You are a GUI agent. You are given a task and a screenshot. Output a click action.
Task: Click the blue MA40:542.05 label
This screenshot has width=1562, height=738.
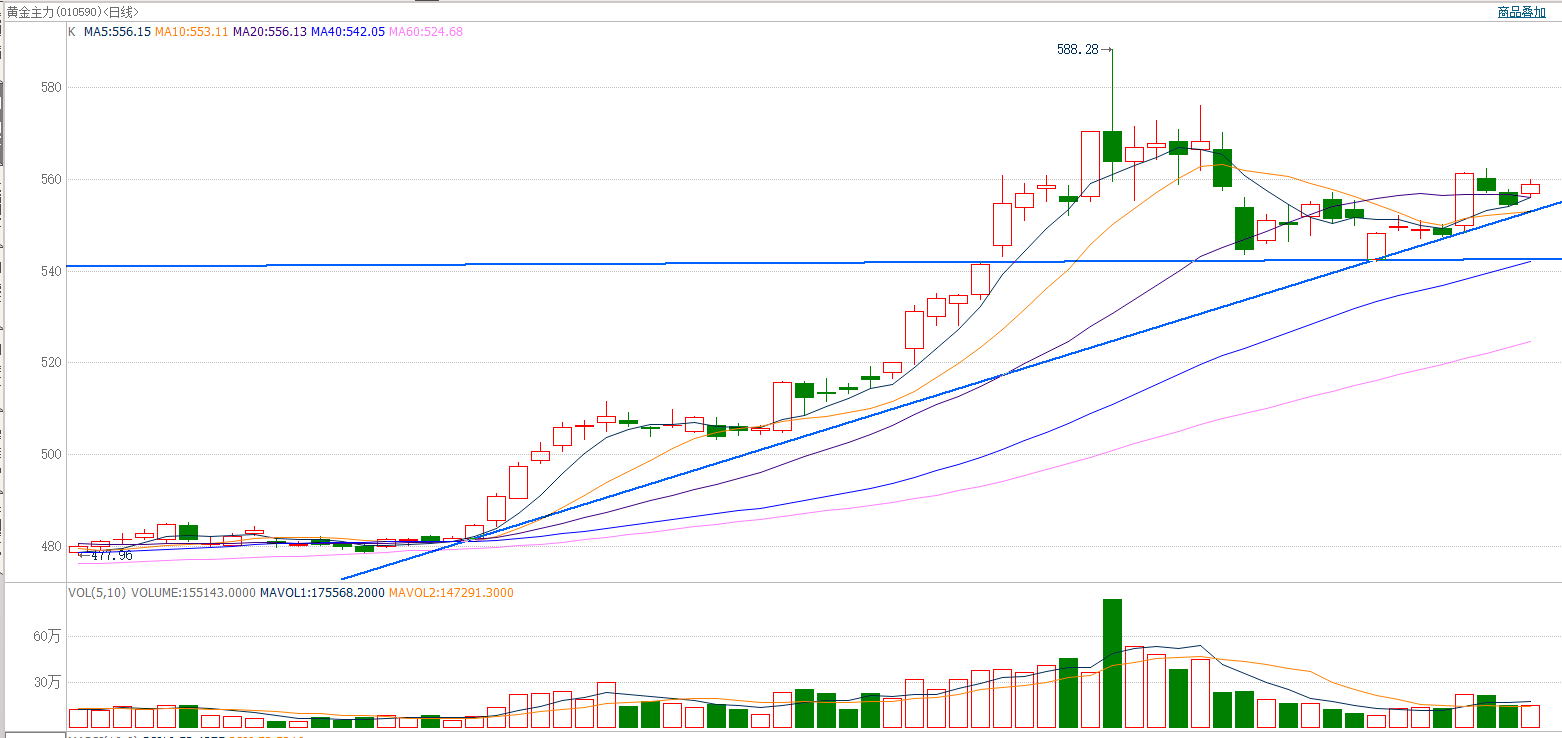pyautogui.click(x=348, y=32)
